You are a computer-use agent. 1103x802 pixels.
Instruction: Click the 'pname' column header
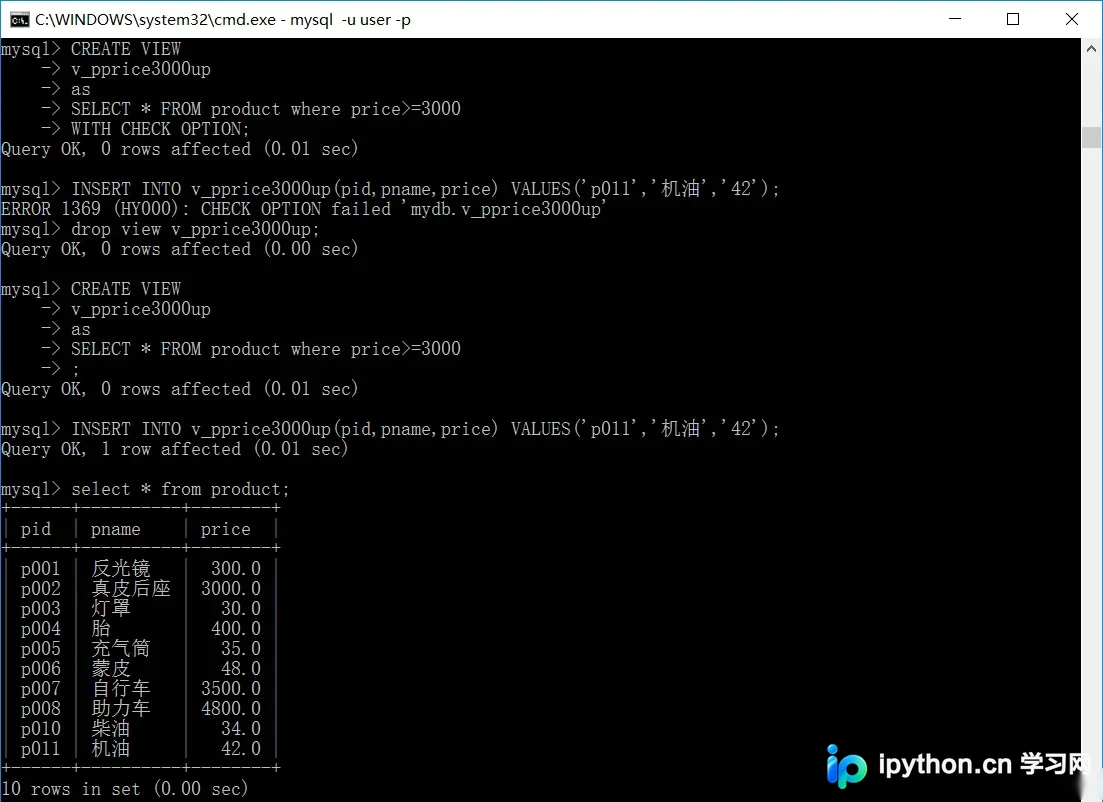115,529
